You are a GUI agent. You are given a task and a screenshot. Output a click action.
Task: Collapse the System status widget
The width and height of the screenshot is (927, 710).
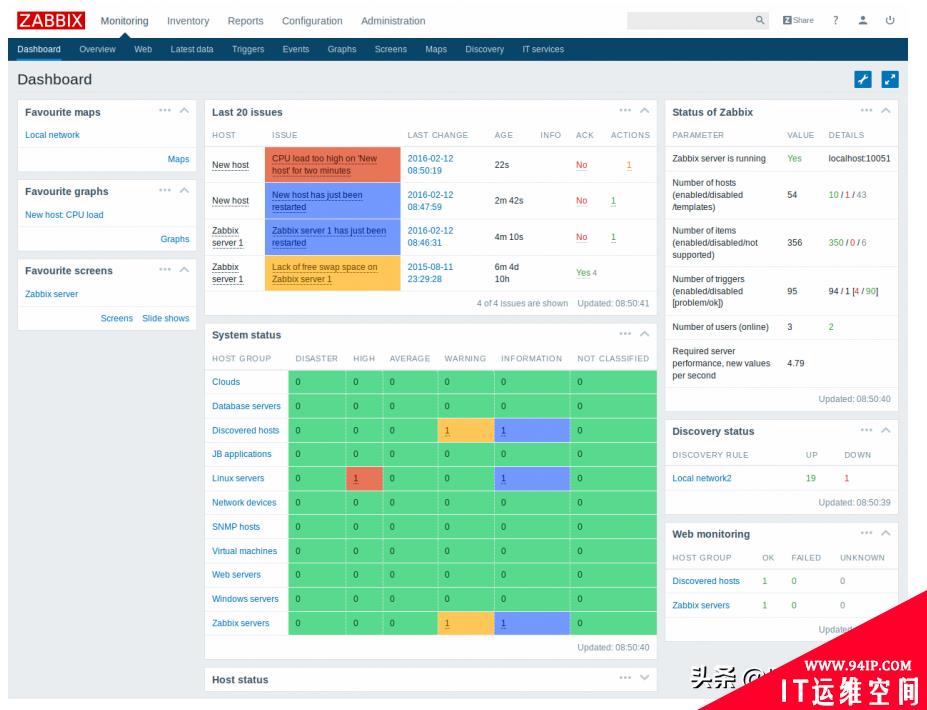pos(644,334)
